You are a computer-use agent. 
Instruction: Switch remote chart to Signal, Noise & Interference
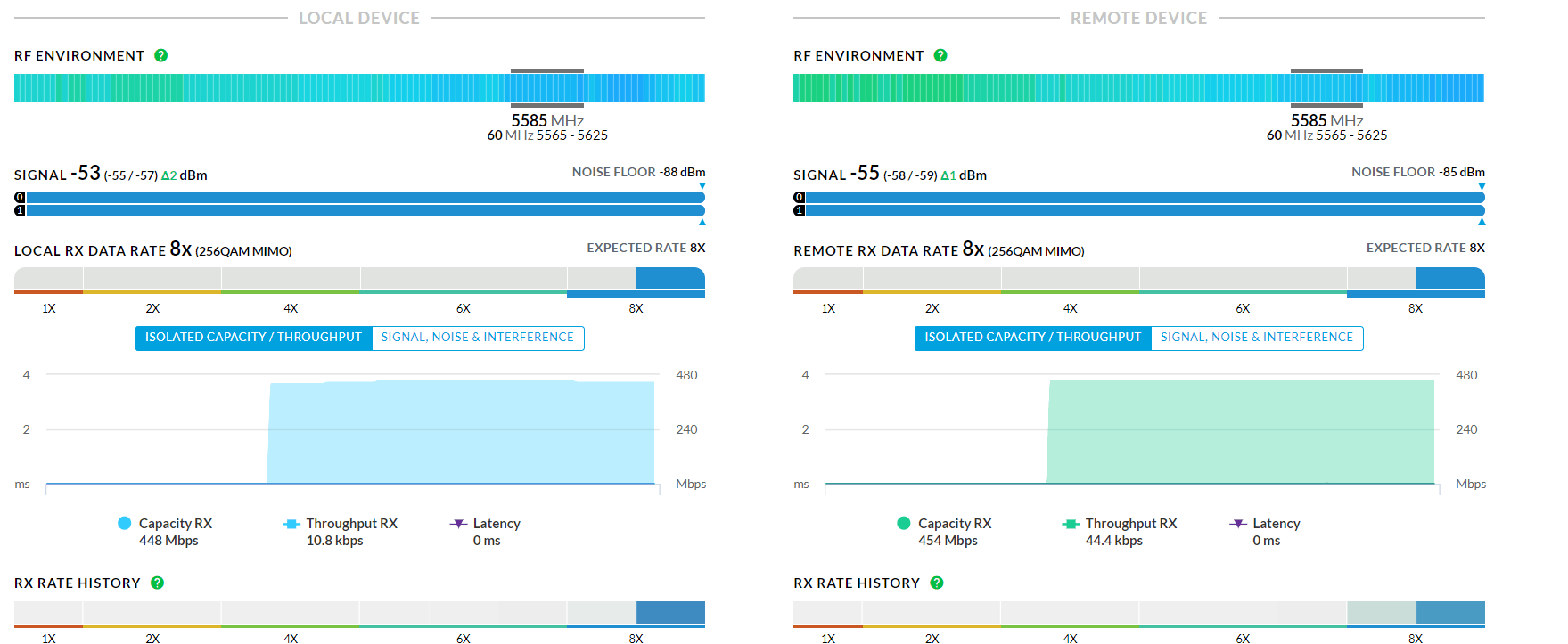1257,338
